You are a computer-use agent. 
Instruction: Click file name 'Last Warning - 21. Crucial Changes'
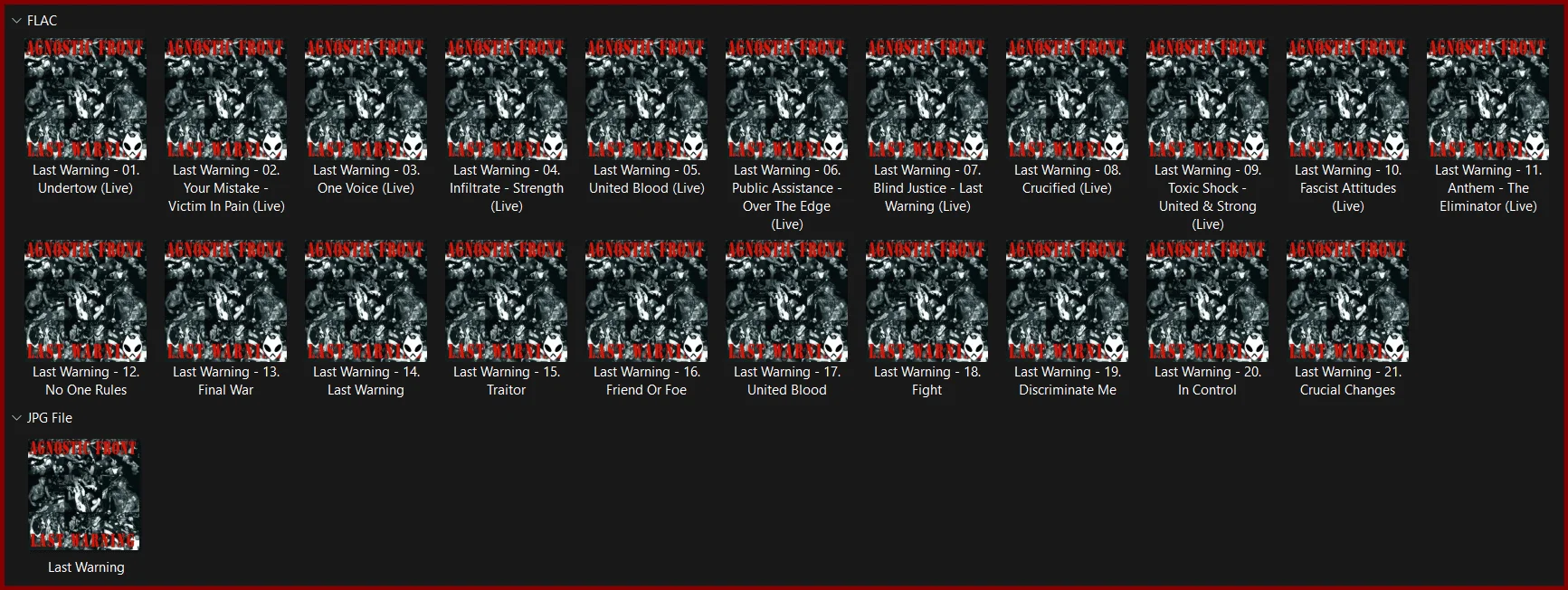1348,381
